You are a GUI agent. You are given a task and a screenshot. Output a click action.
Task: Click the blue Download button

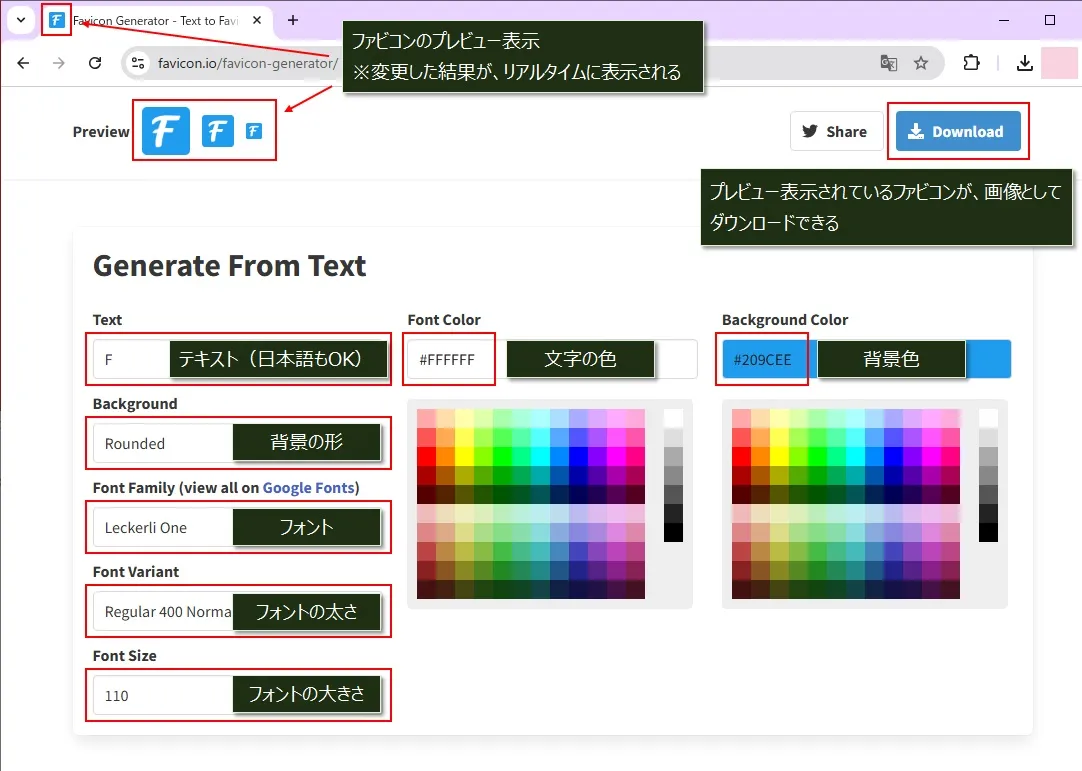point(957,131)
